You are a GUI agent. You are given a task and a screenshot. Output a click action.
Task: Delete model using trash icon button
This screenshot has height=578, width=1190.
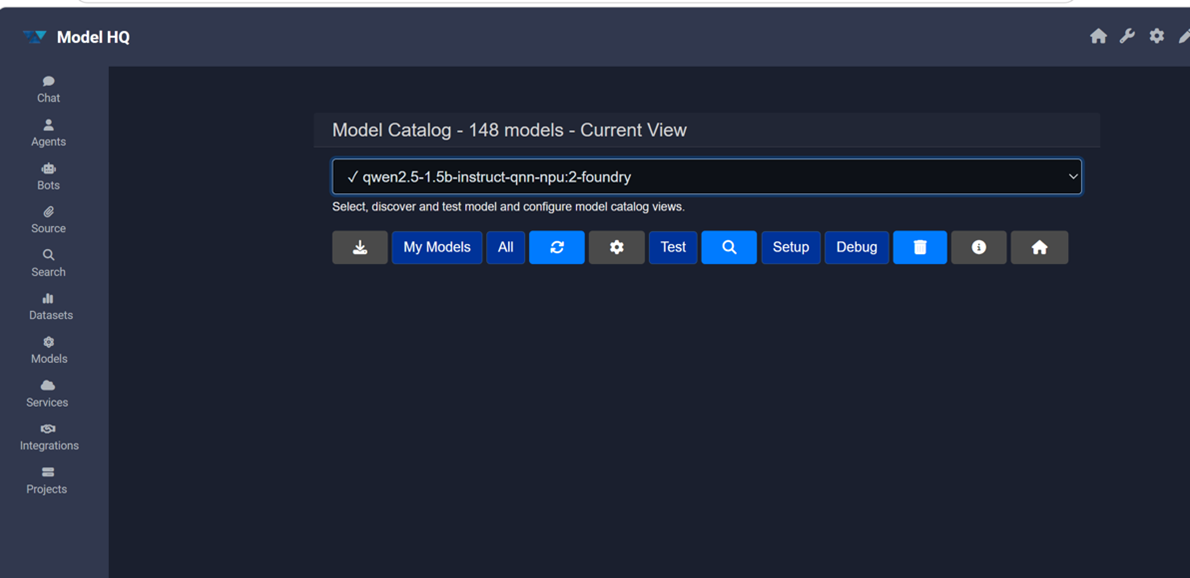[920, 248]
